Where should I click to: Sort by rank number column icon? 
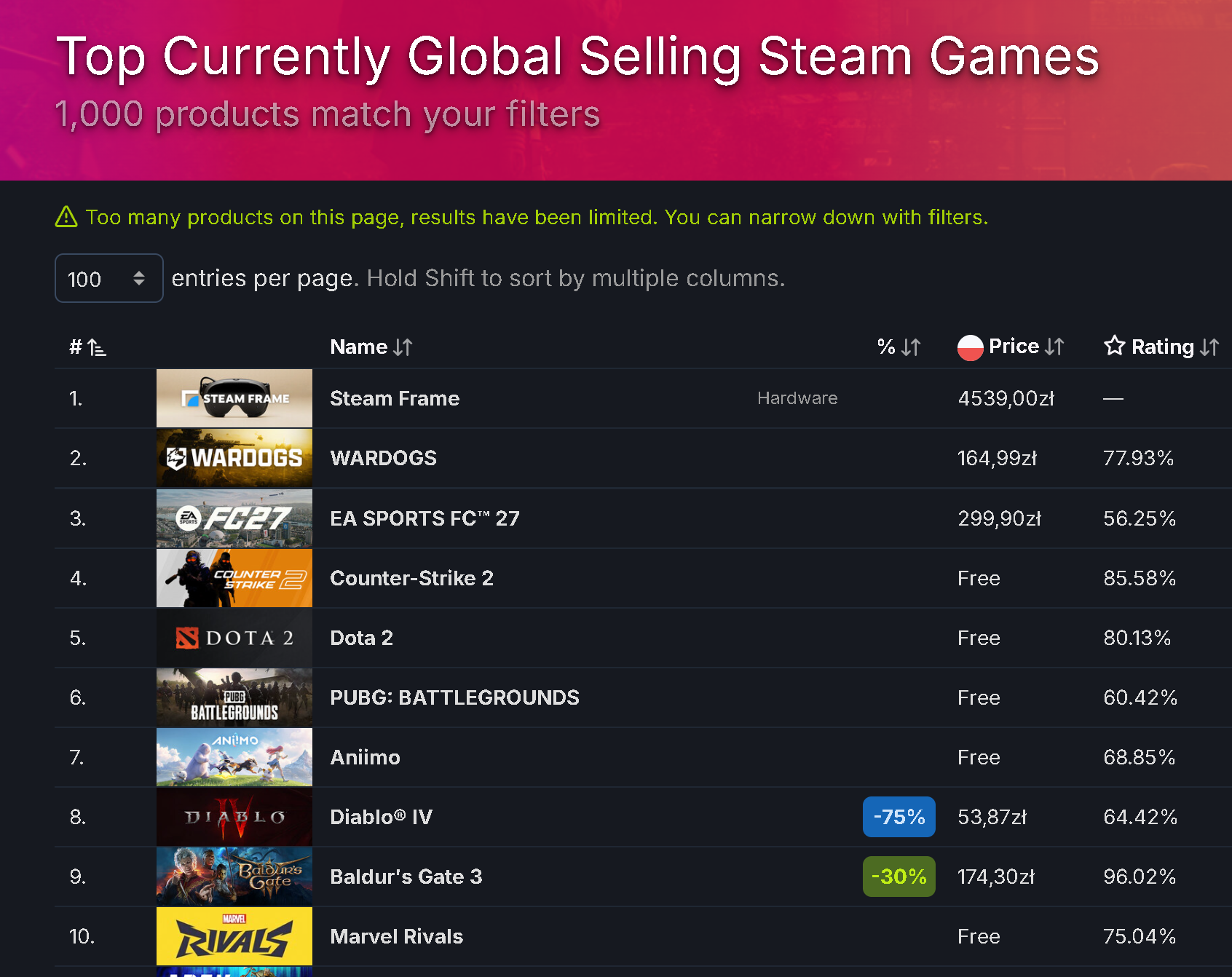[x=97, y=347]
